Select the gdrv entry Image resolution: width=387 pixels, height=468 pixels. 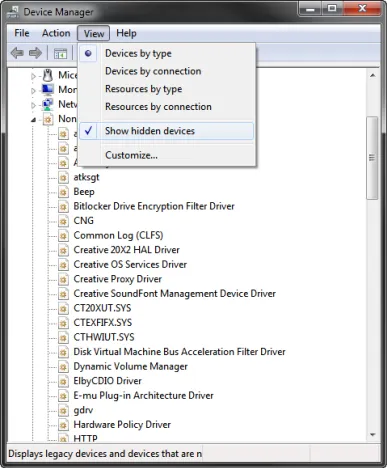(83, 410)
